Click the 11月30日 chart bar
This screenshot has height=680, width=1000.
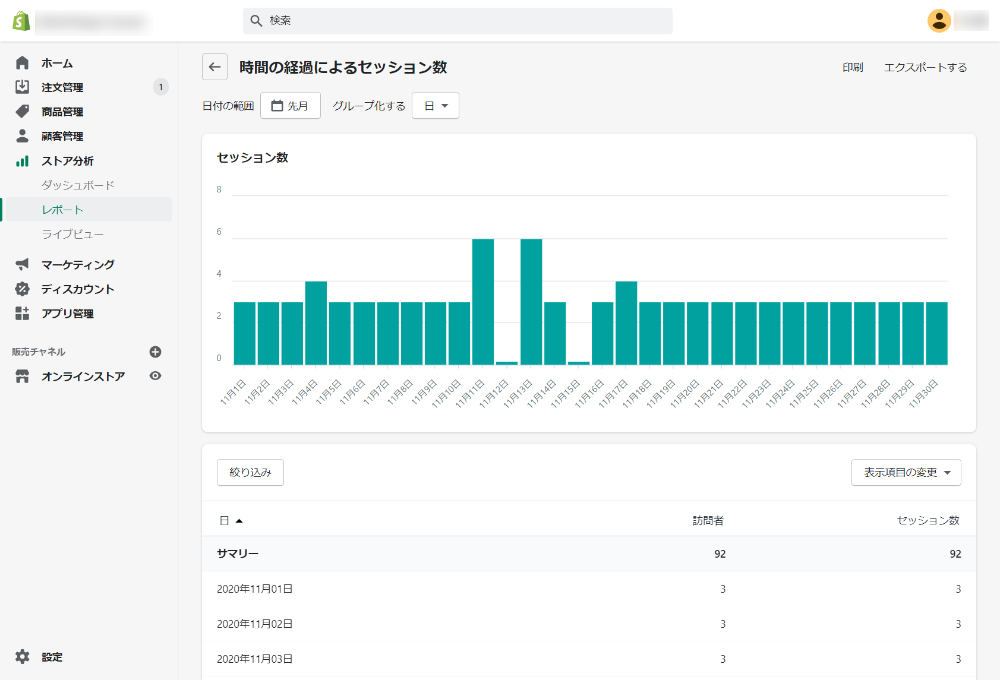[x=937, y=334]
